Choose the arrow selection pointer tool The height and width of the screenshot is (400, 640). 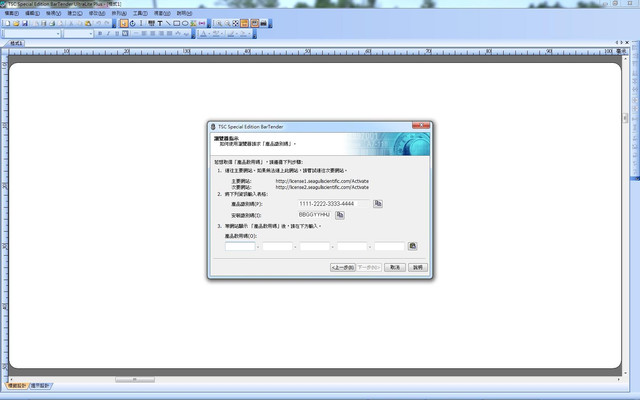tap(124, 23)
